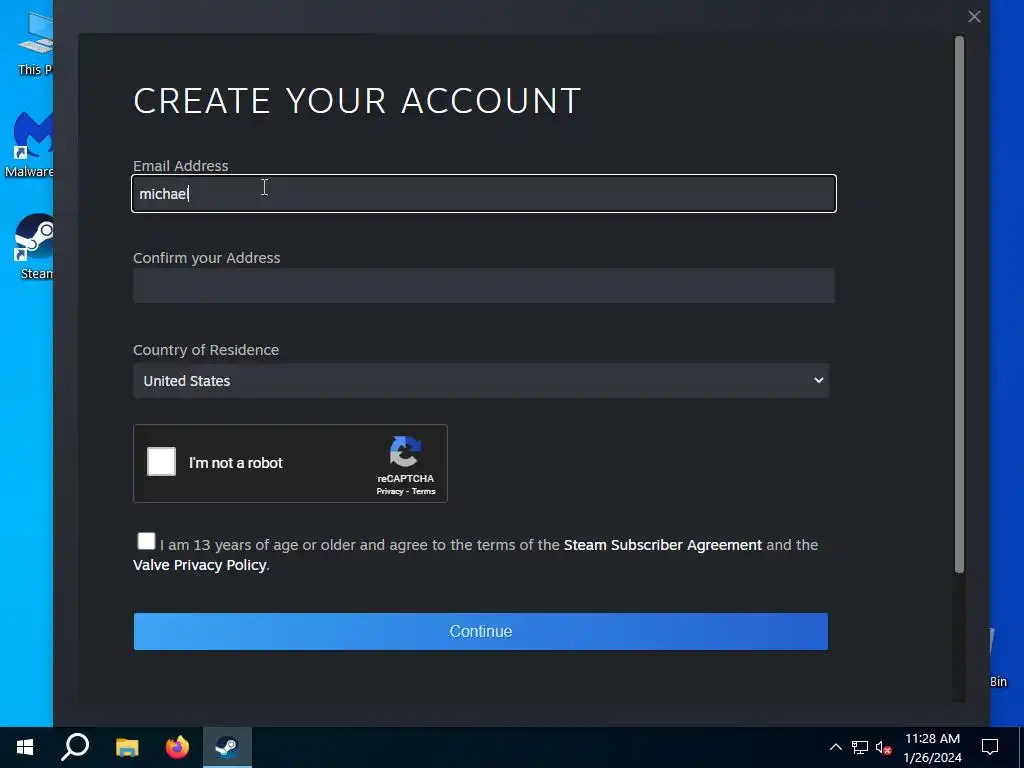Select the Steam desktop shortcut
The height and width of the screenshot is (768, 1024).
pyautogui.click(x=34, y=246)
